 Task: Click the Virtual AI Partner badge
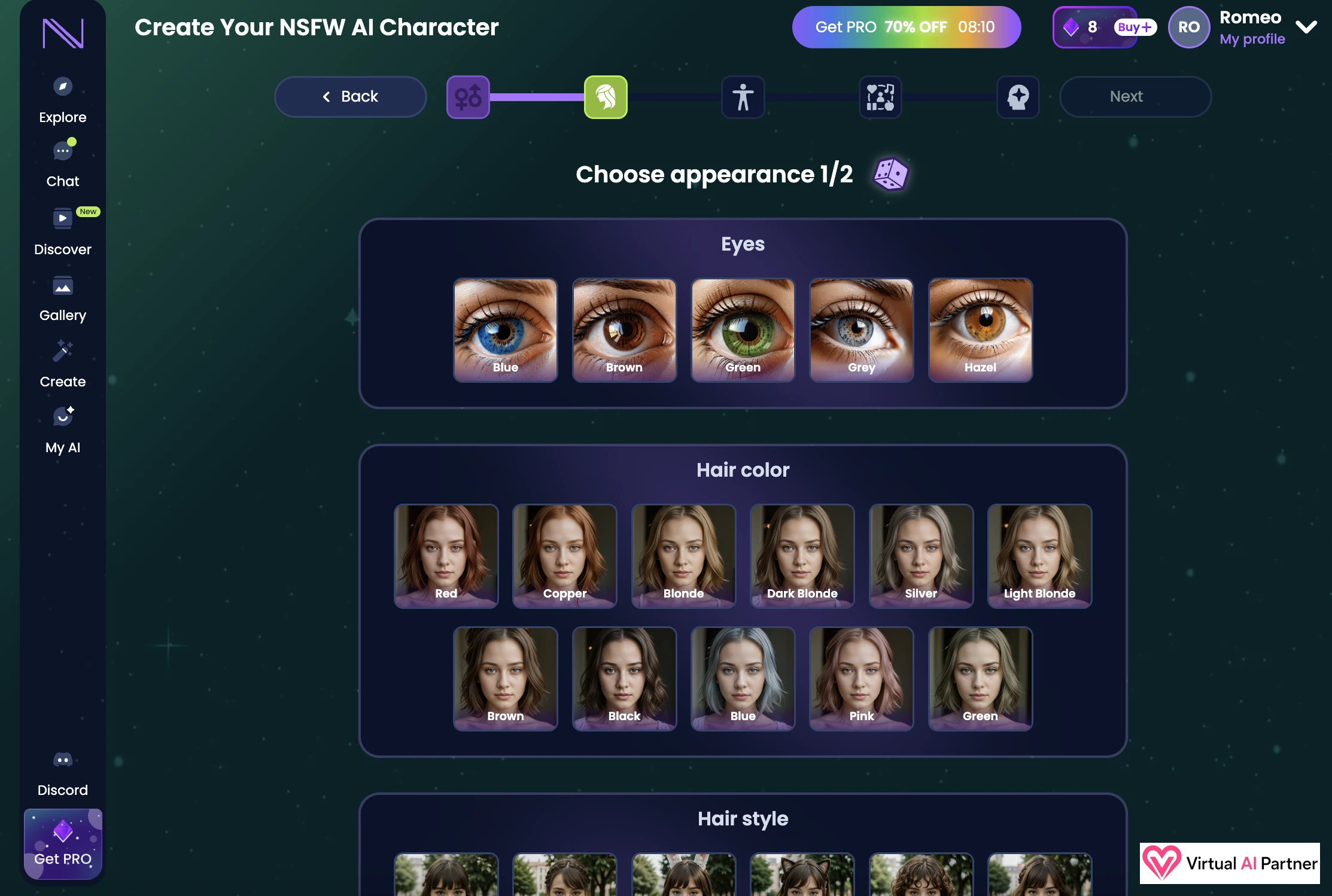pyautogui.click(x=1230, y=863)
